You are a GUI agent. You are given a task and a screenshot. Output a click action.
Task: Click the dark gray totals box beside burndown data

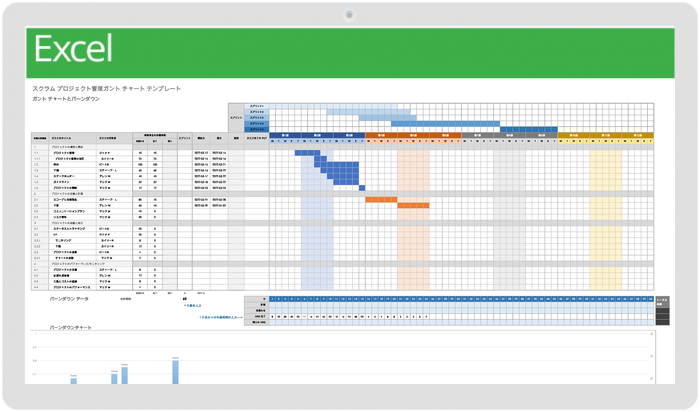(x=662, y=311)
